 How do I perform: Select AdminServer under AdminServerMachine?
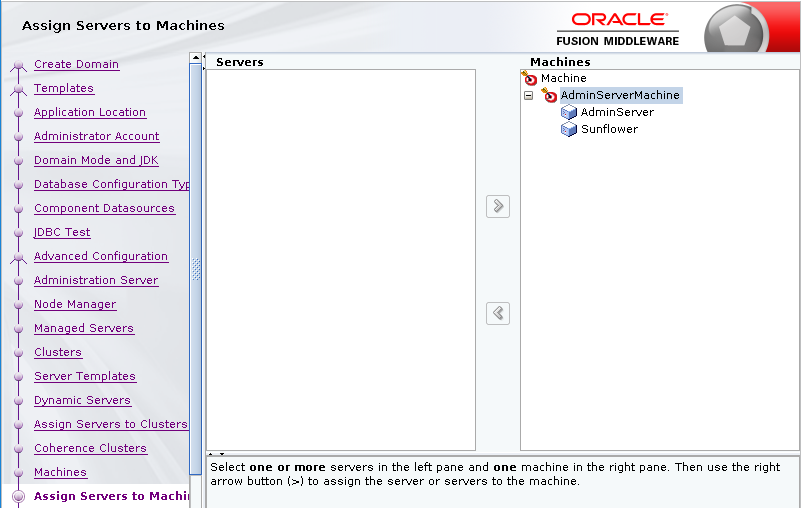(x=617, y=113)
